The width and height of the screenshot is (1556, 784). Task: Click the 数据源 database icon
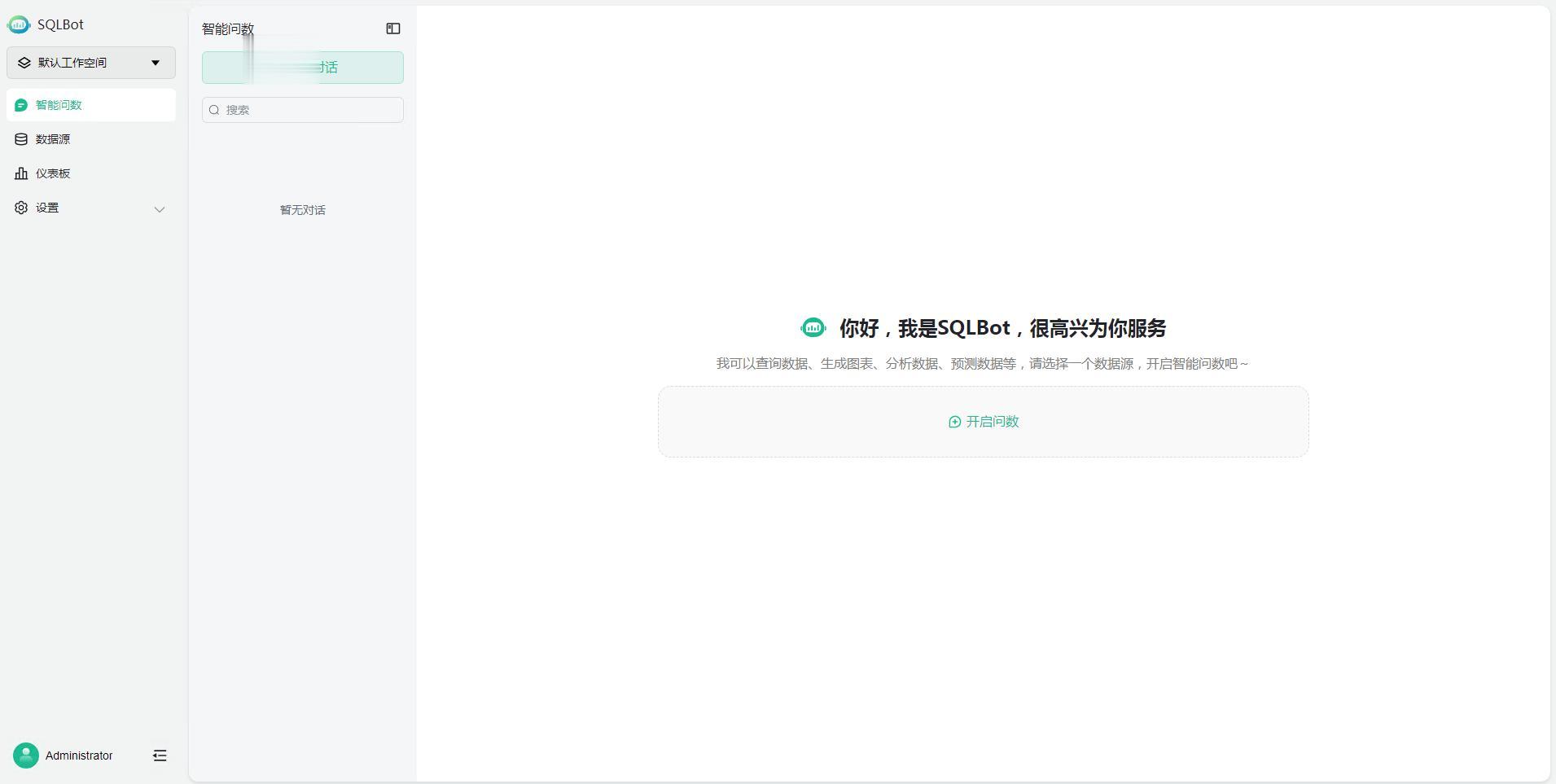click(x=21, y=139)
